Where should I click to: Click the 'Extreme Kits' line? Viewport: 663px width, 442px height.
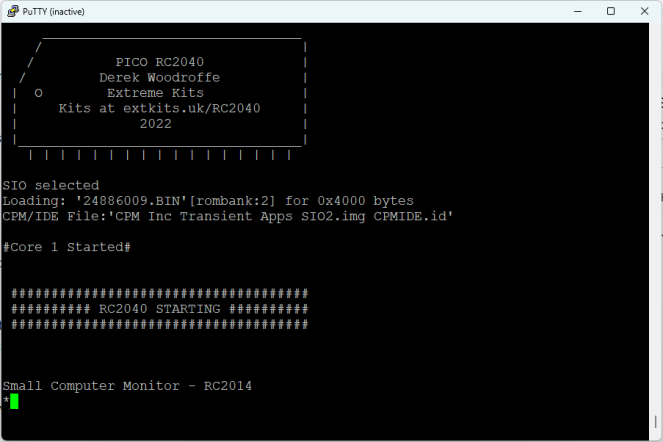click(x=155, y=93)
